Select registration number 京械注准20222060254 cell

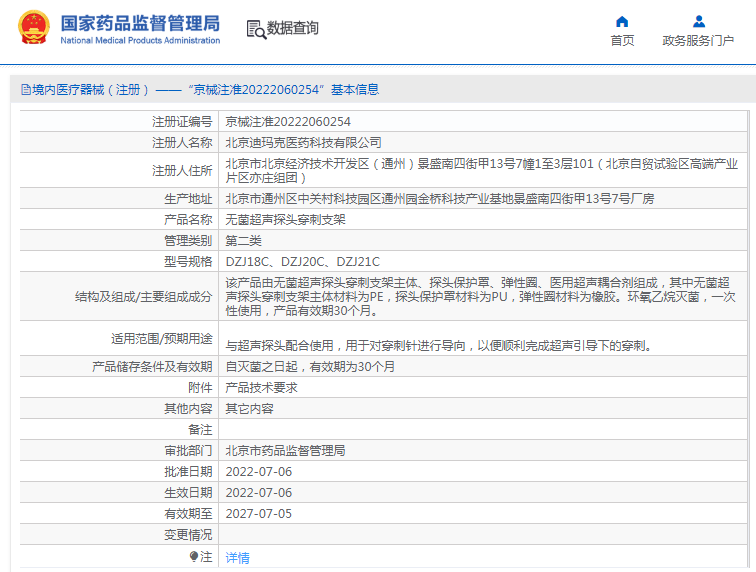[288, 122]
